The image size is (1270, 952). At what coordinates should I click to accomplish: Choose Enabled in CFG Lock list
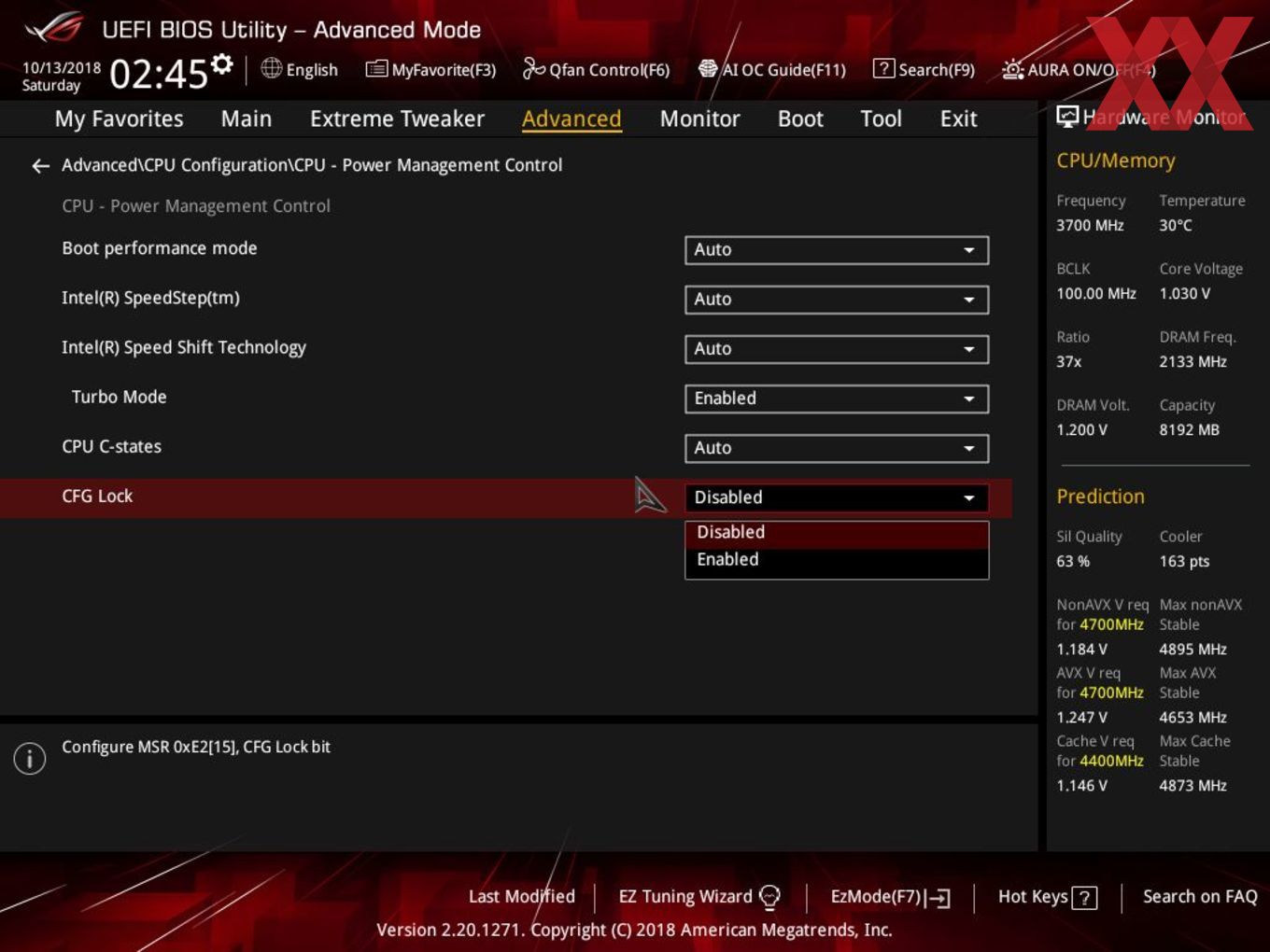837,560
